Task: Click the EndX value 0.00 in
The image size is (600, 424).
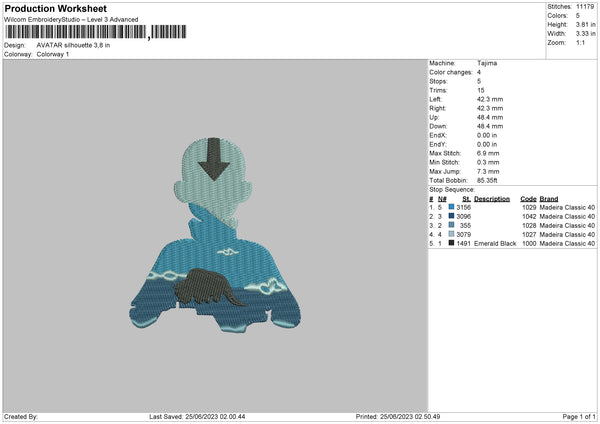Action: coord(487,135)
